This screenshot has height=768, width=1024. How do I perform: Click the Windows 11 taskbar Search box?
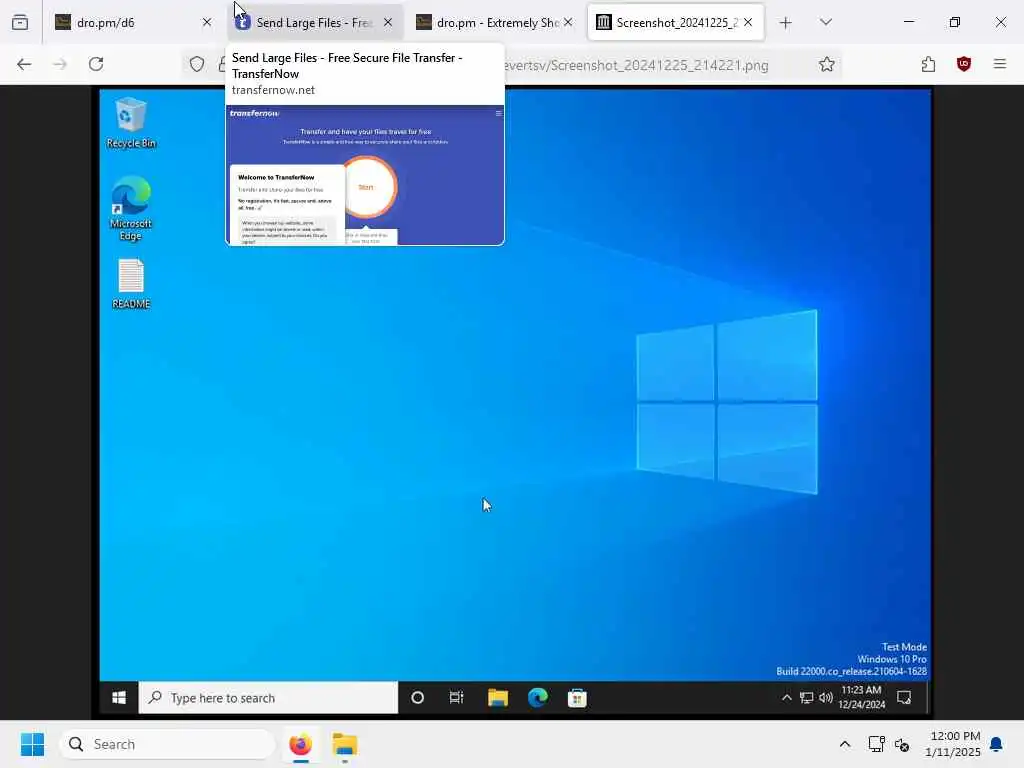click(x=167, y=744)
